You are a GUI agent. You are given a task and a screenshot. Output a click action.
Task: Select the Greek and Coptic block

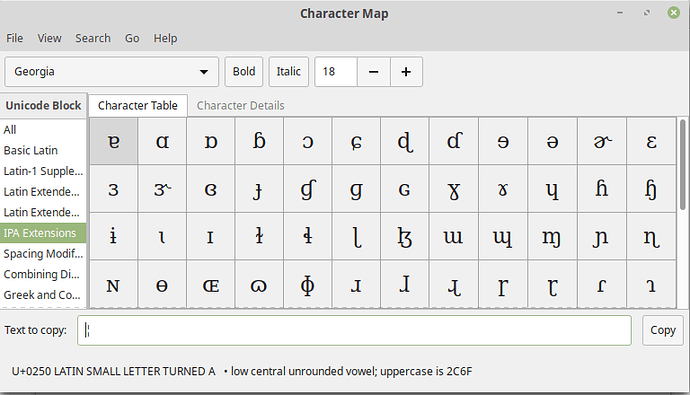(x=43, y=295)
